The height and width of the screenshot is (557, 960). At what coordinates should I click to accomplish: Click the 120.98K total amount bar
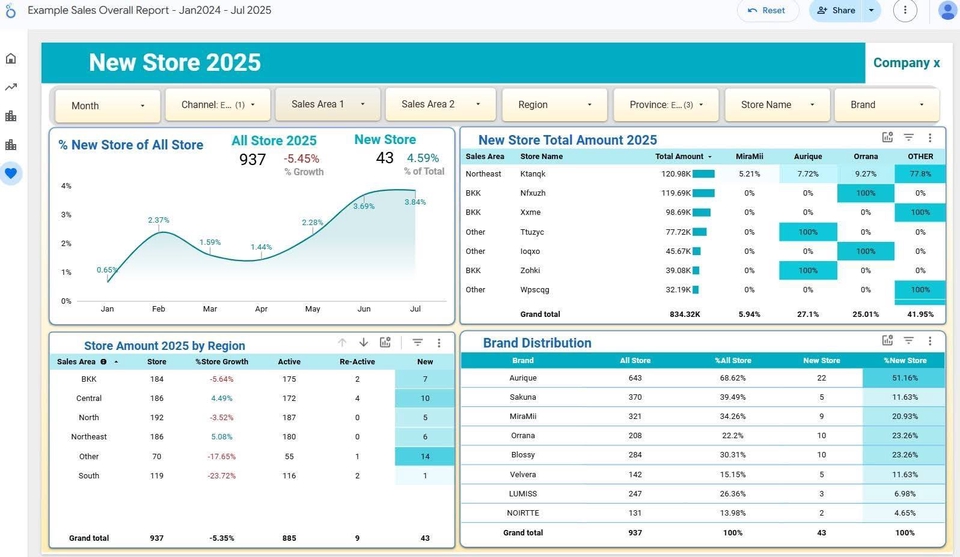(x=703, y=174)
